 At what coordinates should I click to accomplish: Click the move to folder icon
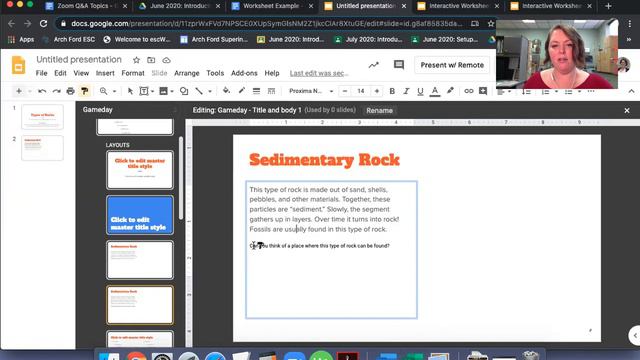[x=151, y=60]
